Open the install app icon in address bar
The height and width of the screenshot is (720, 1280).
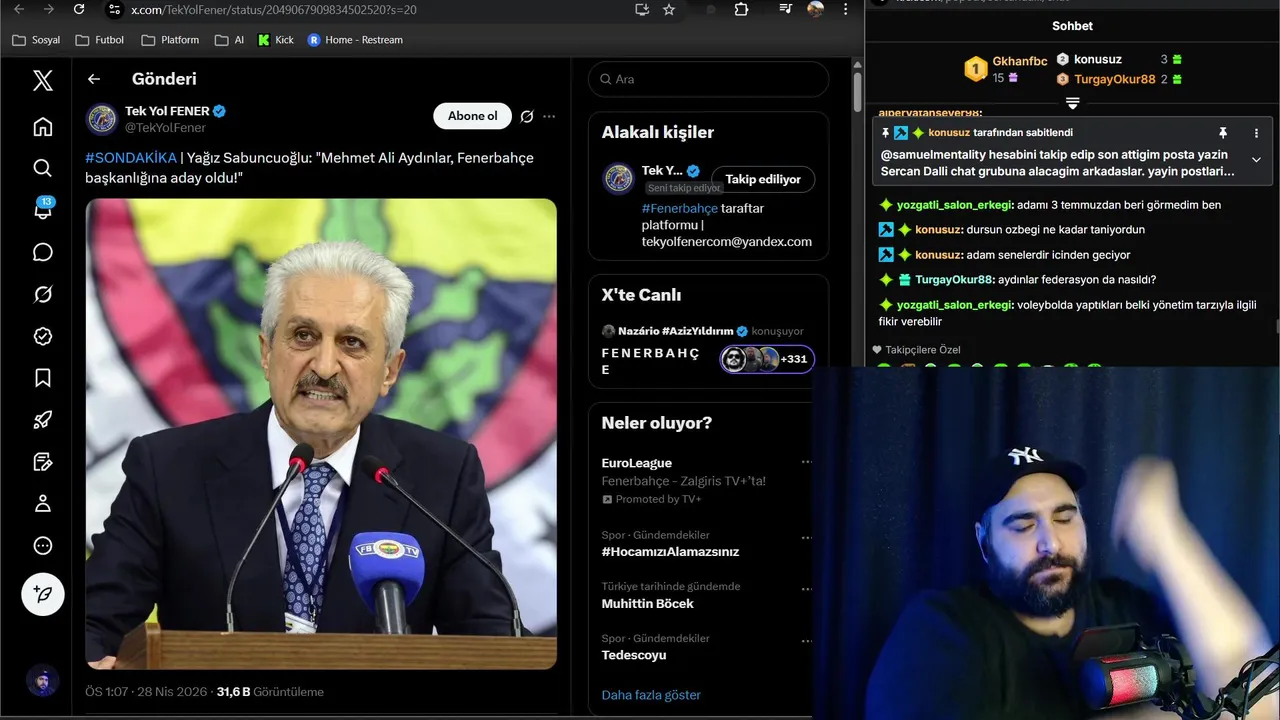pyautogui.click(x=642, y=9)
